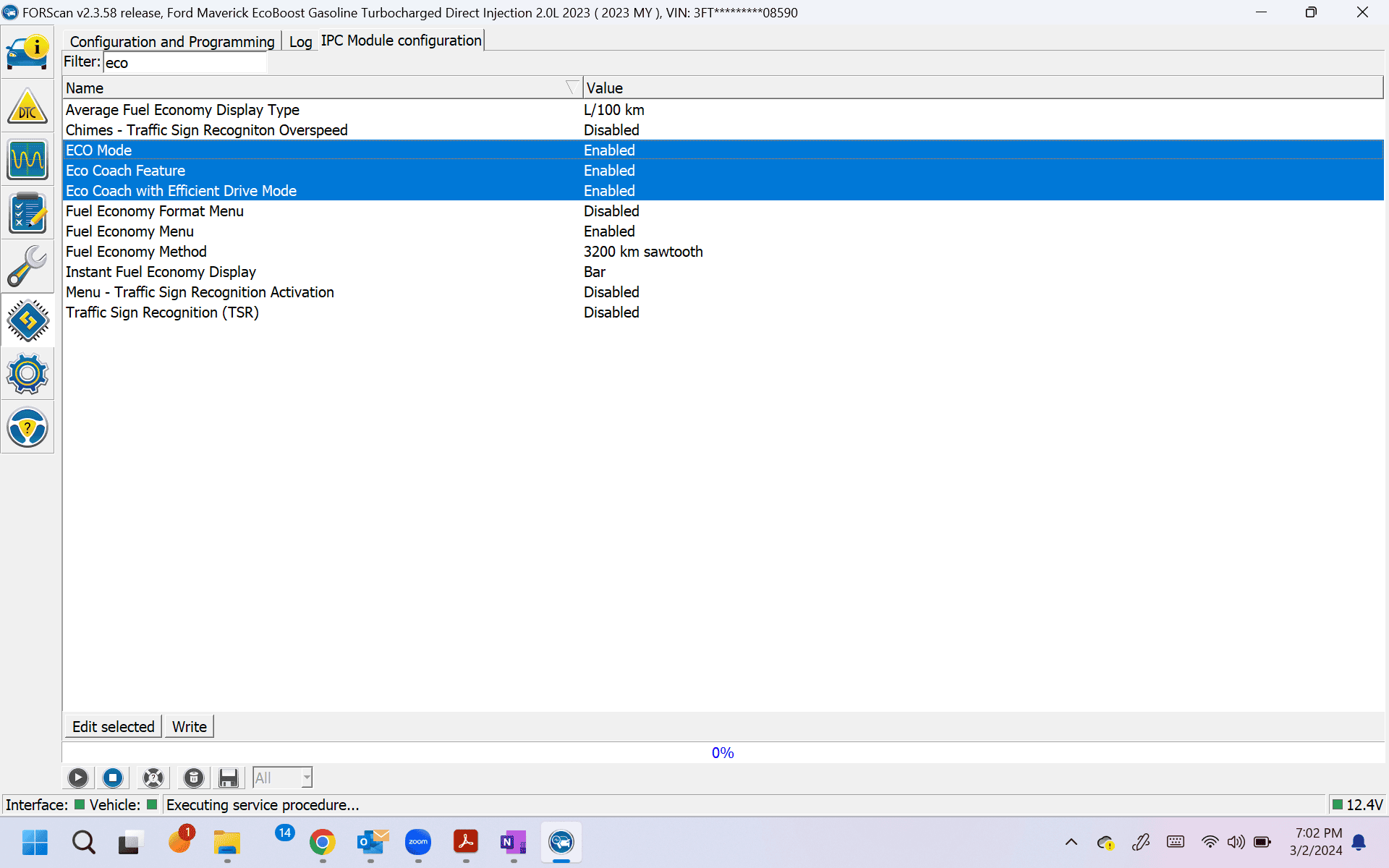Open the Wi-Fi network tray icon

(x=1210, y=842)
